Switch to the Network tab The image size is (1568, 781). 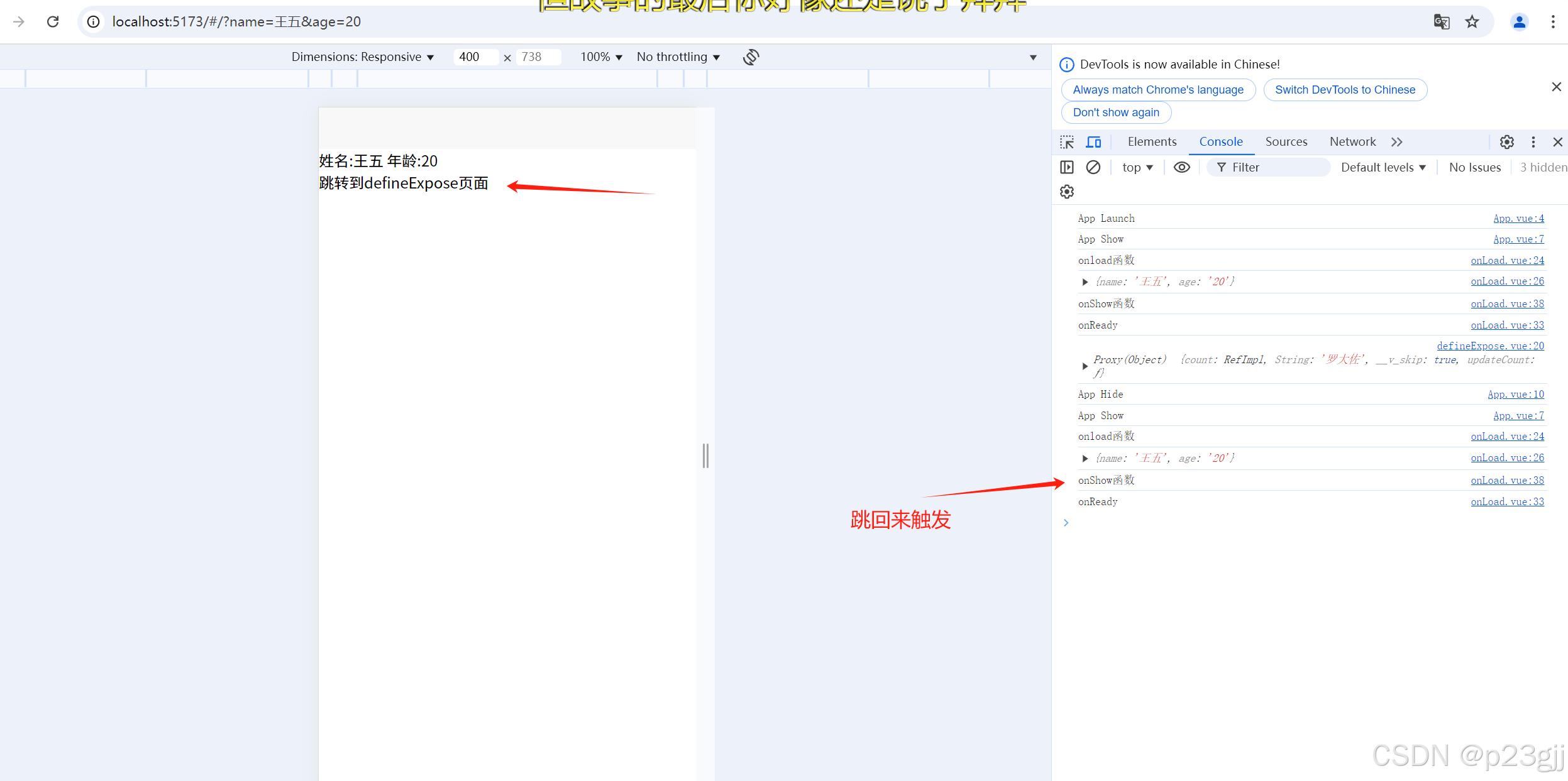[x=1352, y=142]
